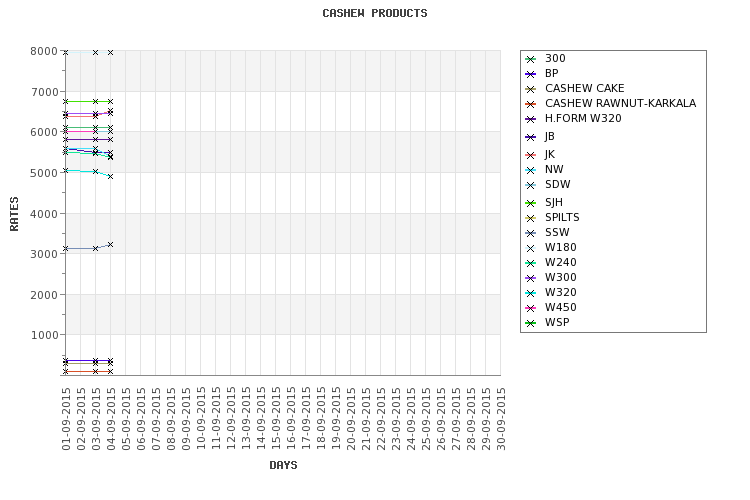Select H.FORM W320 in the legend

583,118
